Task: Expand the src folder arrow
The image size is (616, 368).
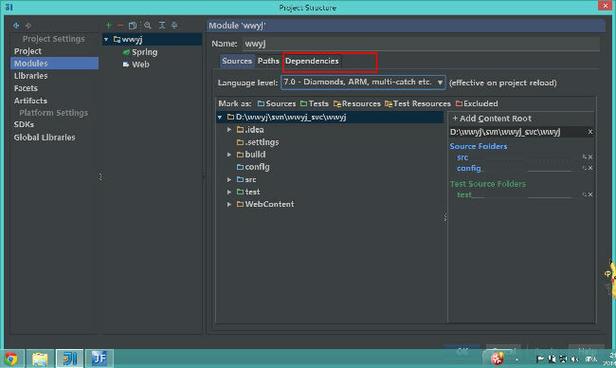Action: (x=229, y=179)
